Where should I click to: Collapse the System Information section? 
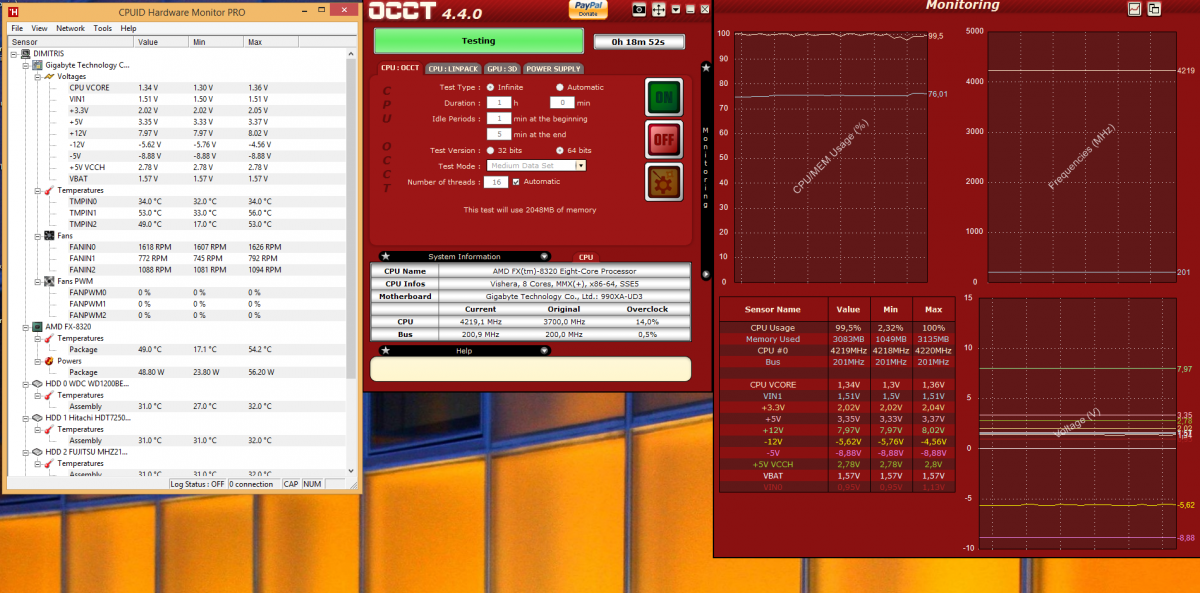pyautogui.click(x=544, y=257)
